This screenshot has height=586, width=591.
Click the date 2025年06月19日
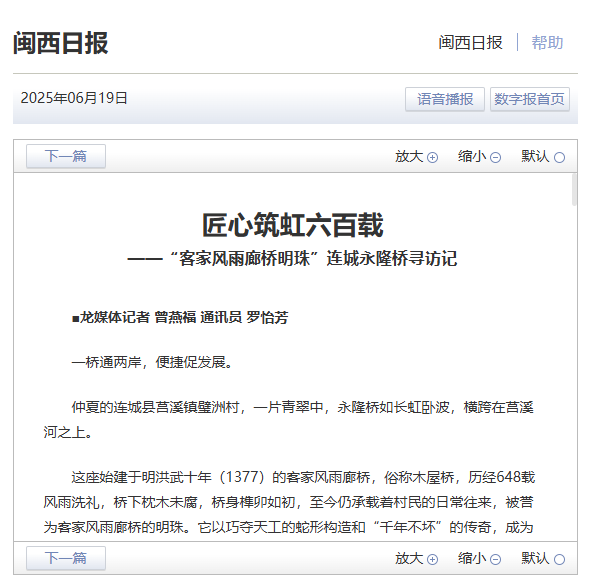[x=74, y=98]
